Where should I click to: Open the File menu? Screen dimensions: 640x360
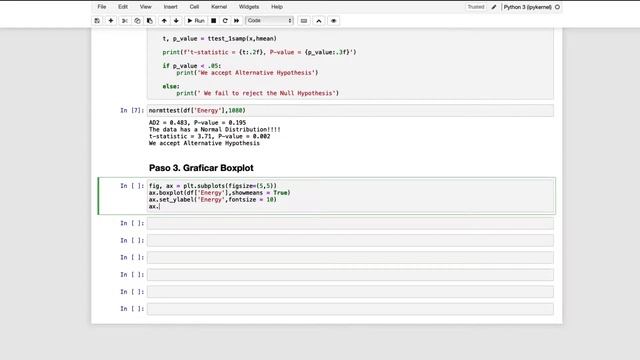(102, 7)
